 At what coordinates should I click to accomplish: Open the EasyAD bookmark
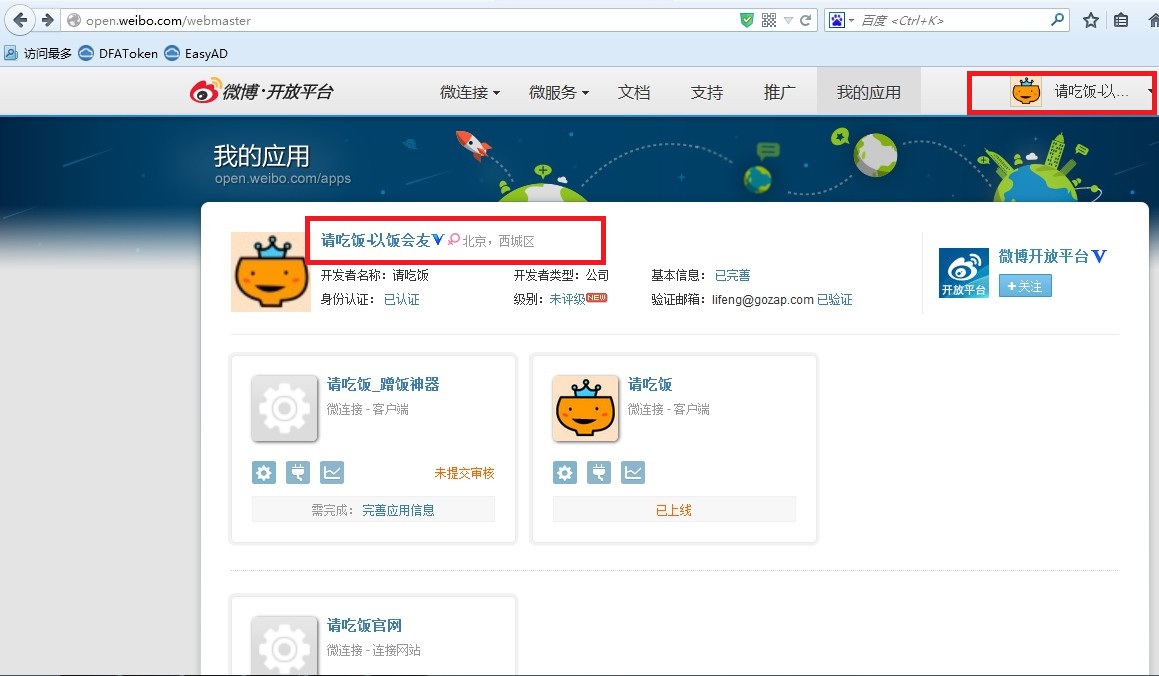(x=197, y=53)
